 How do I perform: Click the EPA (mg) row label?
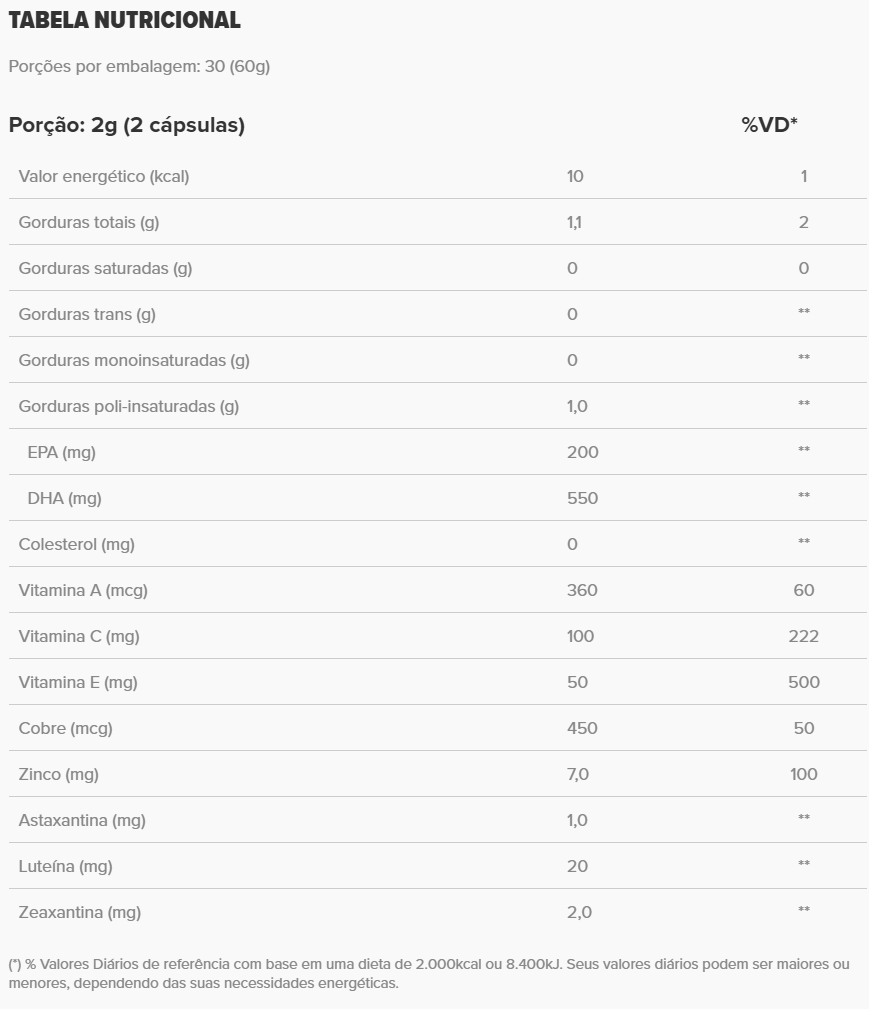(x=62, y=453)
